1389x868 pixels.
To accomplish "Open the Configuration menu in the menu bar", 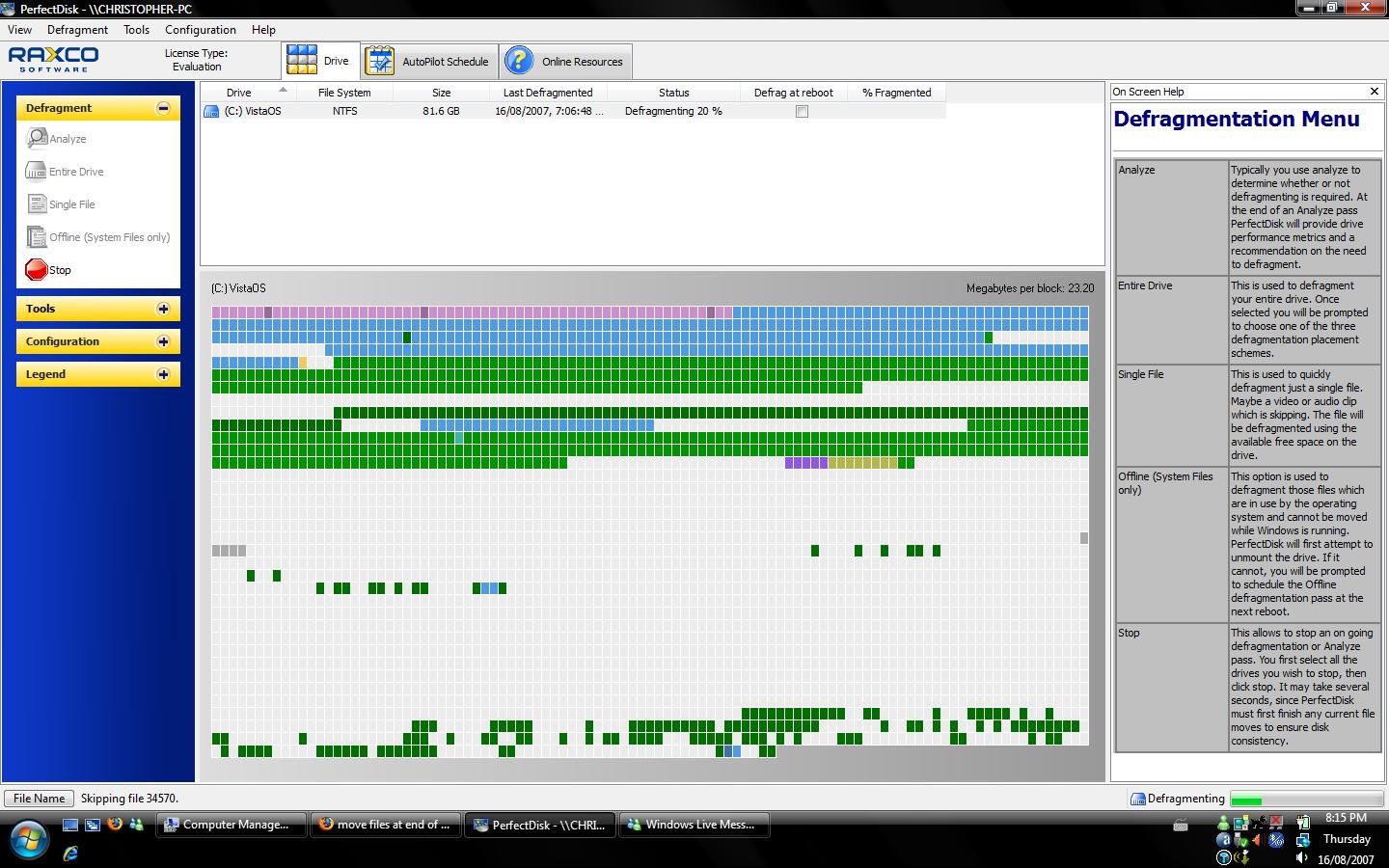I will coord(200,30).
